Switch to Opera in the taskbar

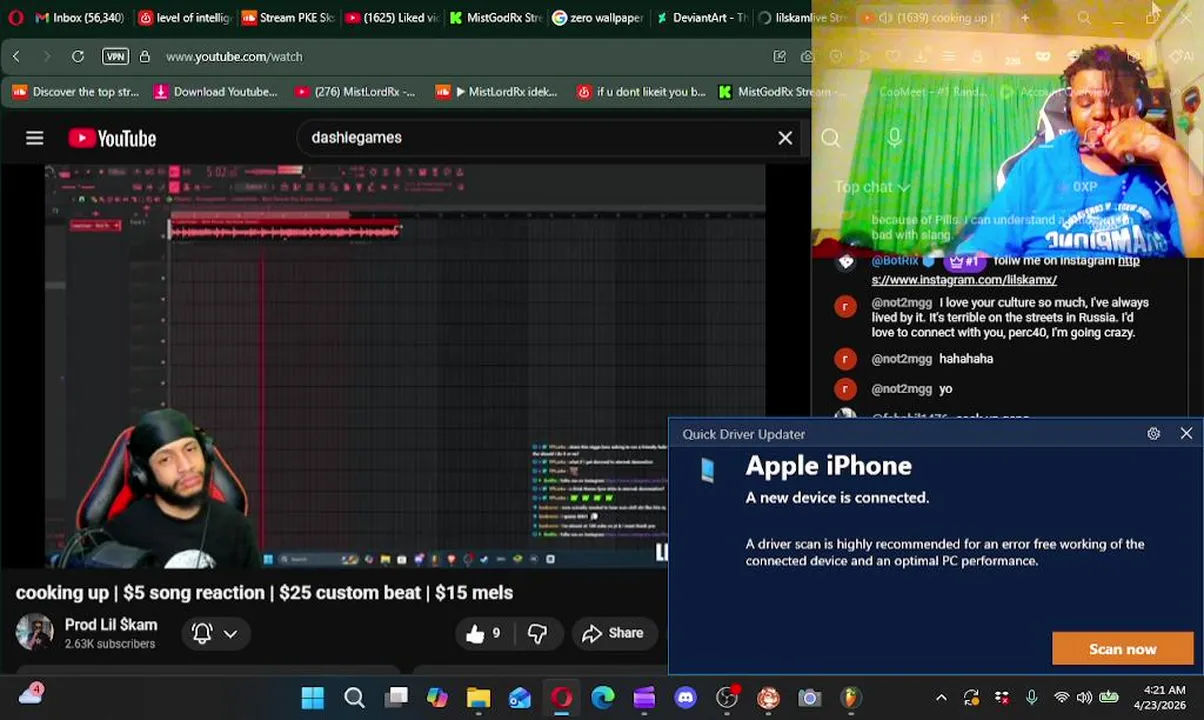[561, 697]
